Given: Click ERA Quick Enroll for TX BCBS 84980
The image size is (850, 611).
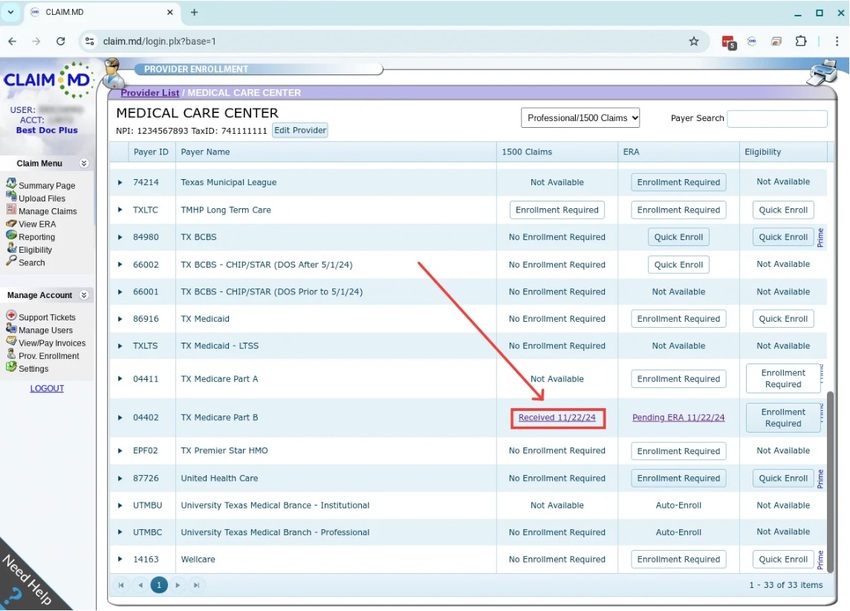Looking at the screenshot, I should 678,237.
